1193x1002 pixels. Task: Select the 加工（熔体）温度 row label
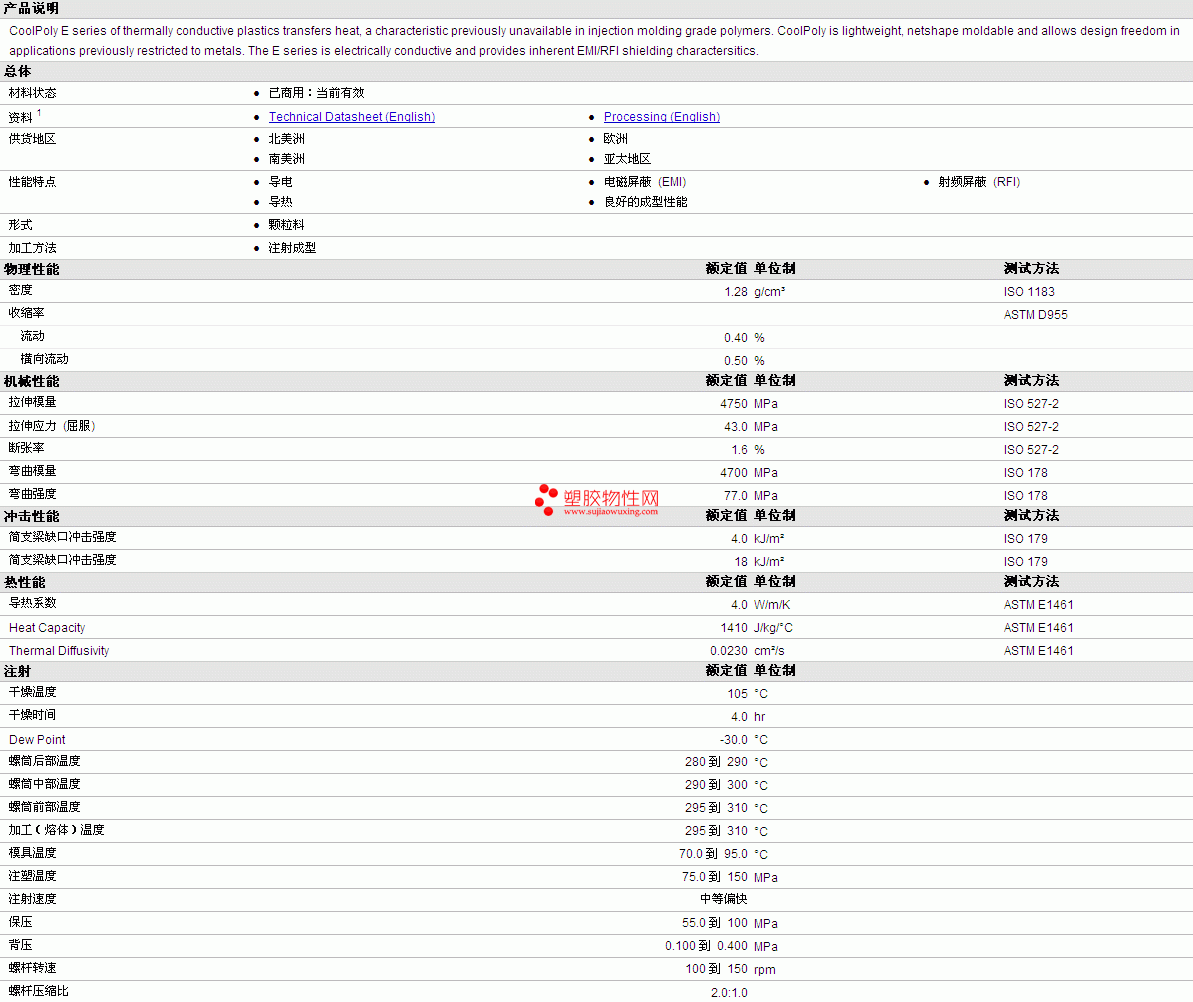click(56, 829)
